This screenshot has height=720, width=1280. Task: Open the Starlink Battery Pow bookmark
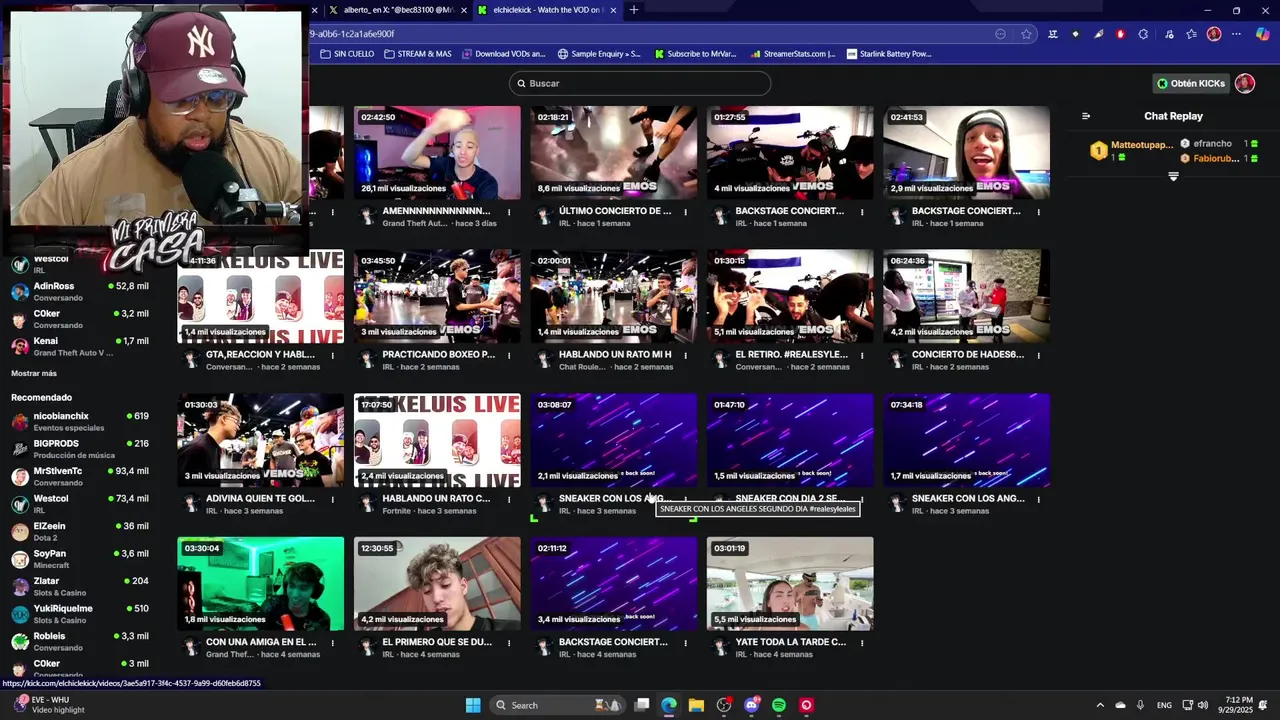[x=888, y=54]
